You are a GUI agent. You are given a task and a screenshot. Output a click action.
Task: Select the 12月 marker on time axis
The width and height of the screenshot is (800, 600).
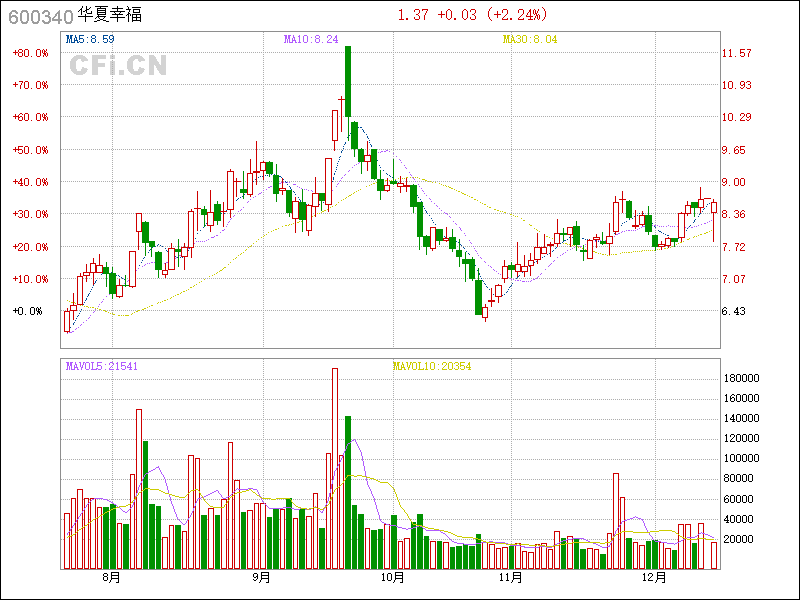(x=653, y=578)
